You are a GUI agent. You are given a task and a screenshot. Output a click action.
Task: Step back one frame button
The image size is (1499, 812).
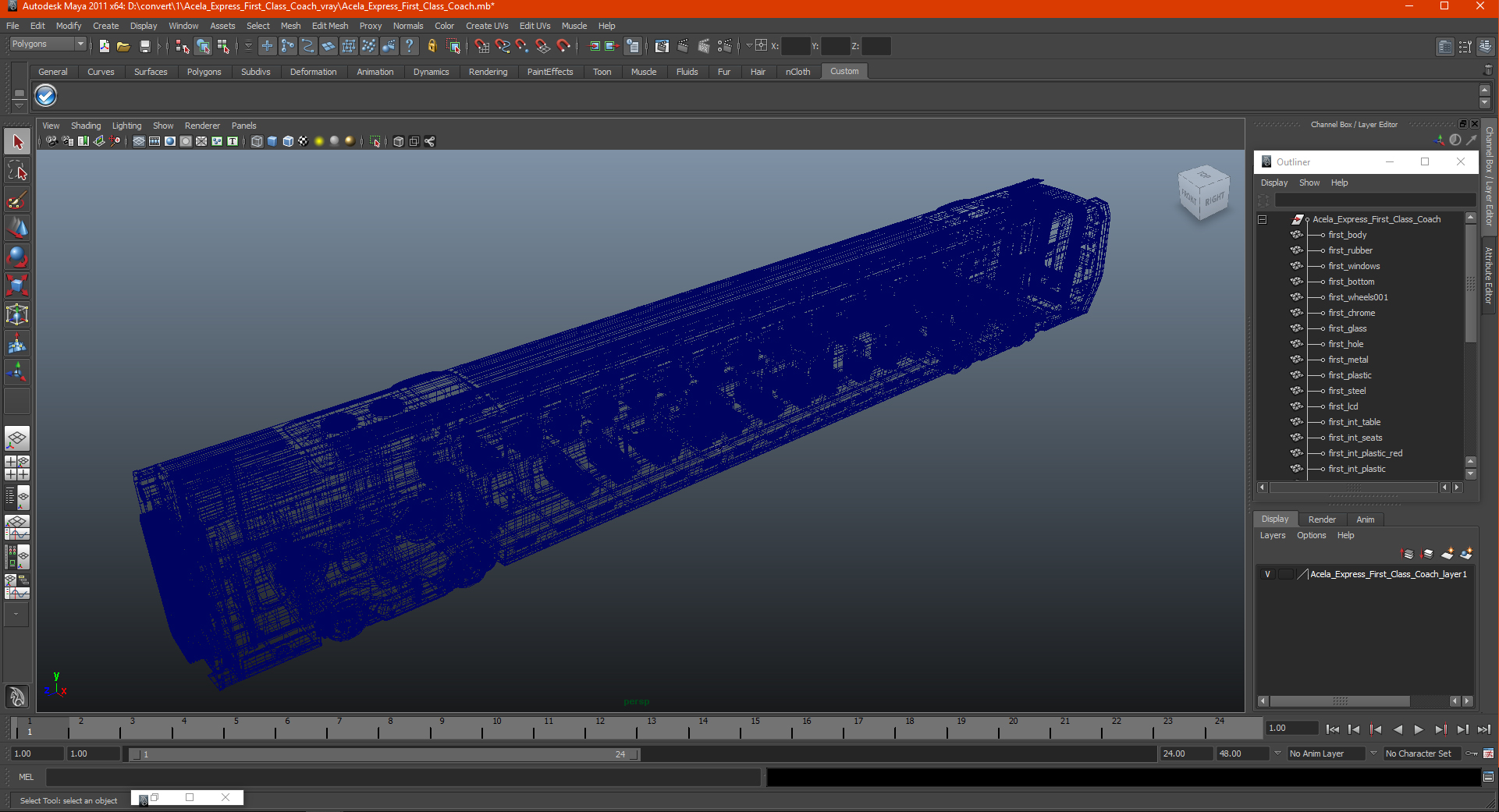[1354, 729]
